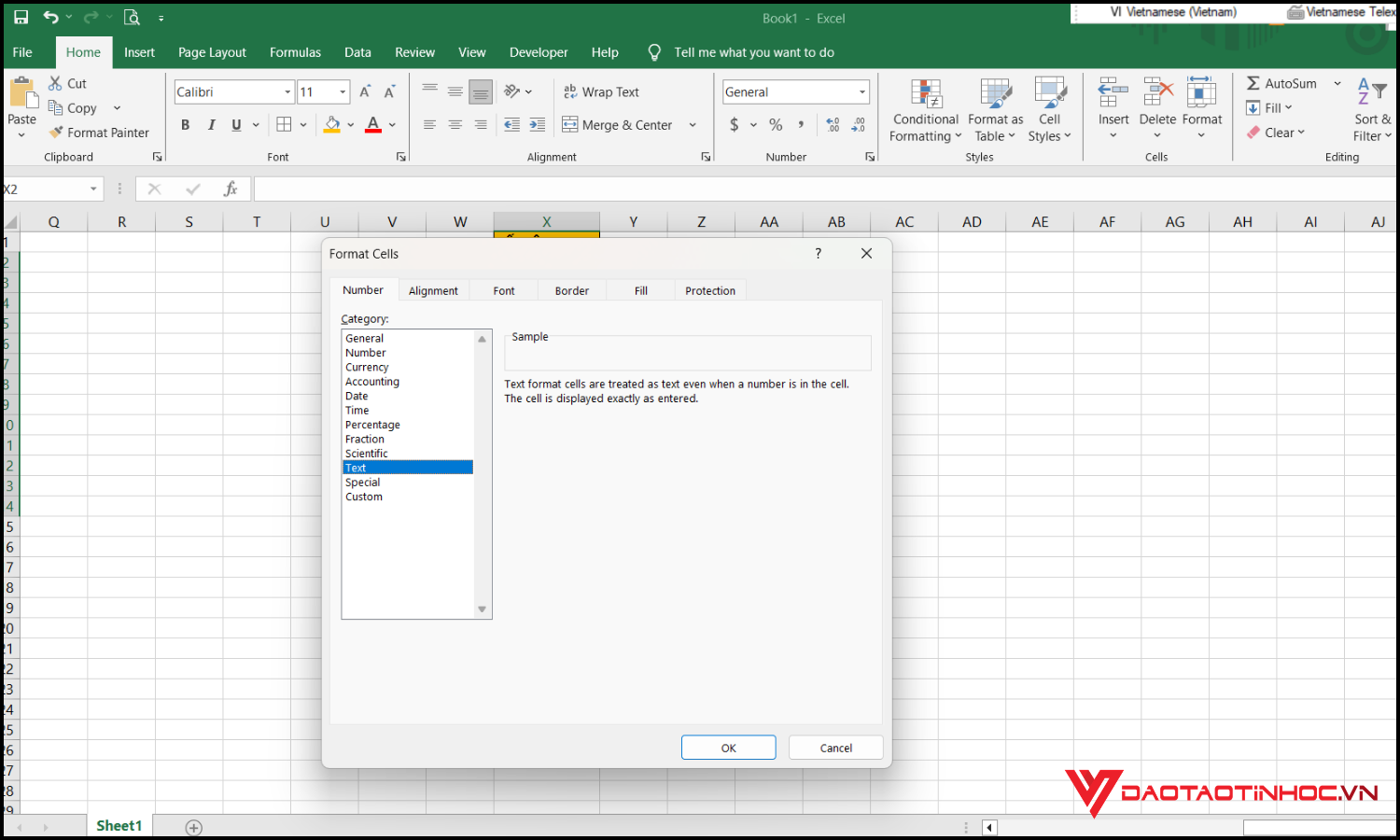Viewport: 1400px width, 840px height.
Task: Select Currency in the Category list
Action: point(367,367)
